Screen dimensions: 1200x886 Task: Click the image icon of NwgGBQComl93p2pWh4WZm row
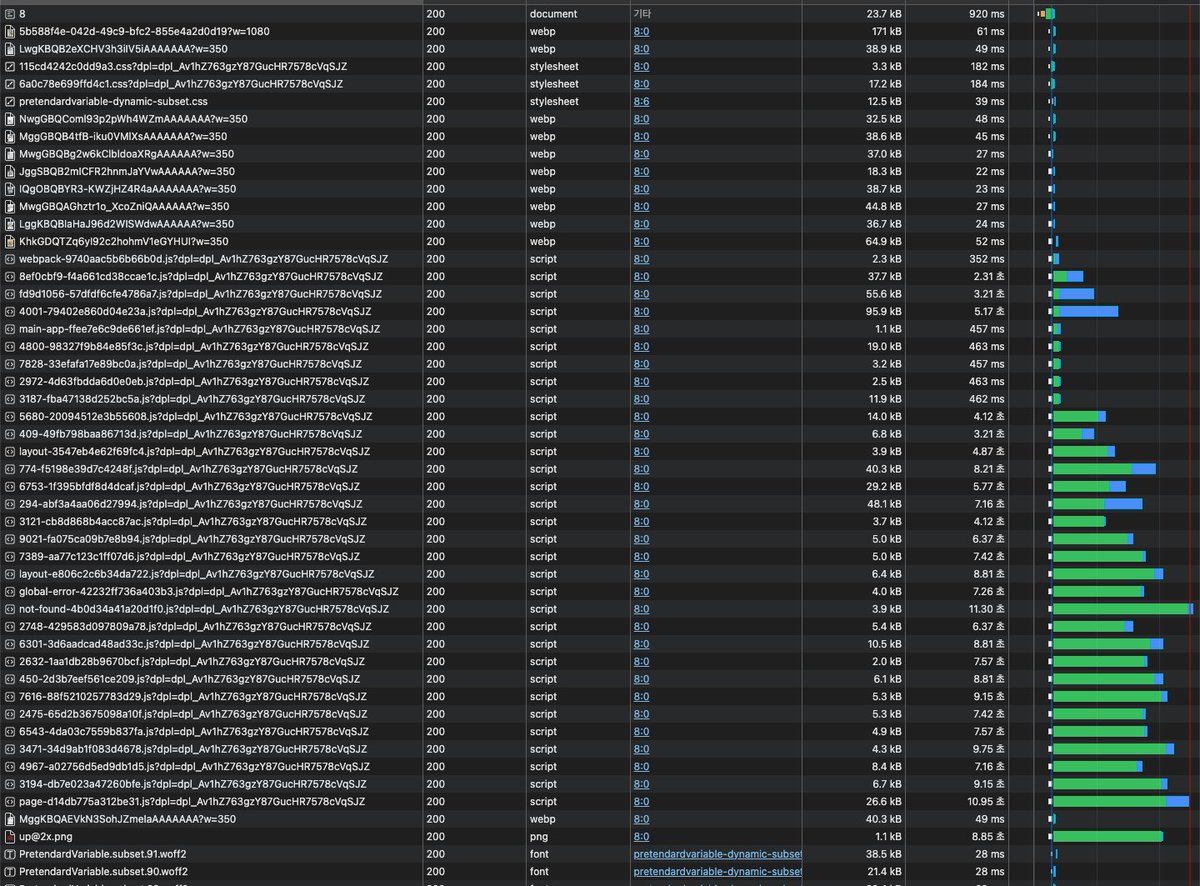click(10, 119)
